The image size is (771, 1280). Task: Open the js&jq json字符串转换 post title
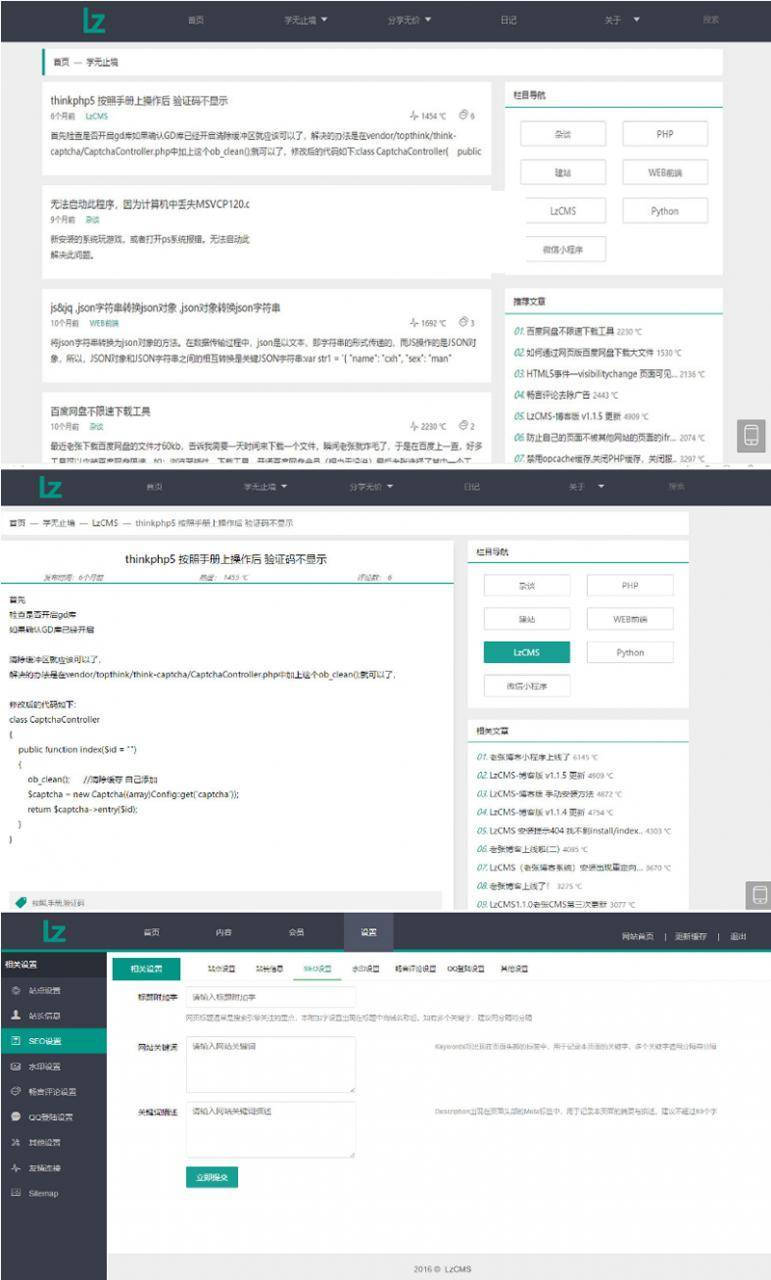[x=165, y=307]
